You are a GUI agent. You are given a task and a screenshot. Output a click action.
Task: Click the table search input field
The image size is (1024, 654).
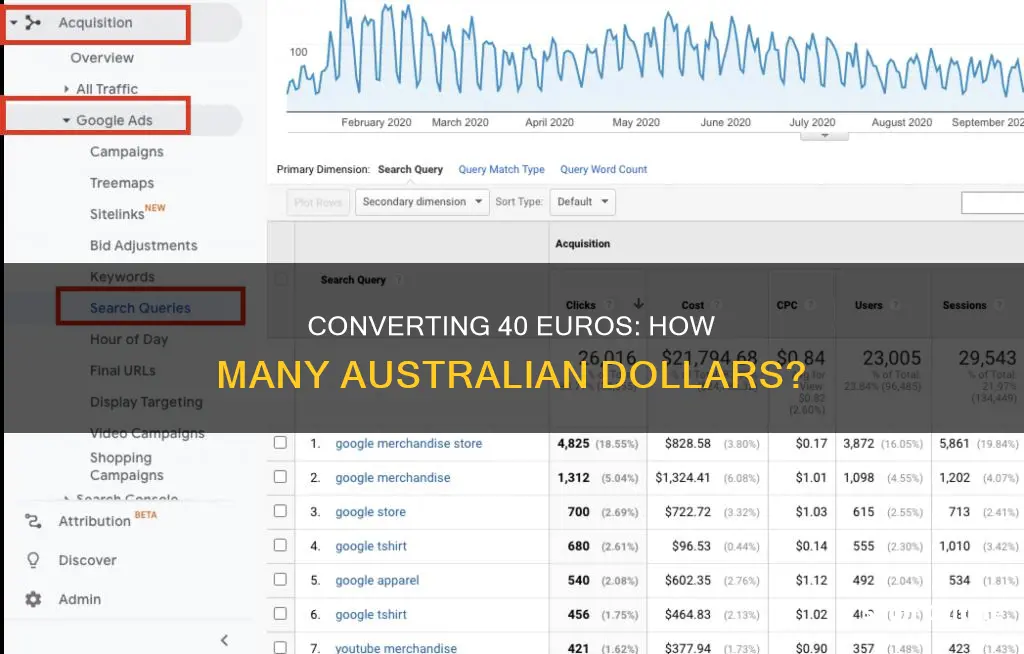[992, 203]
